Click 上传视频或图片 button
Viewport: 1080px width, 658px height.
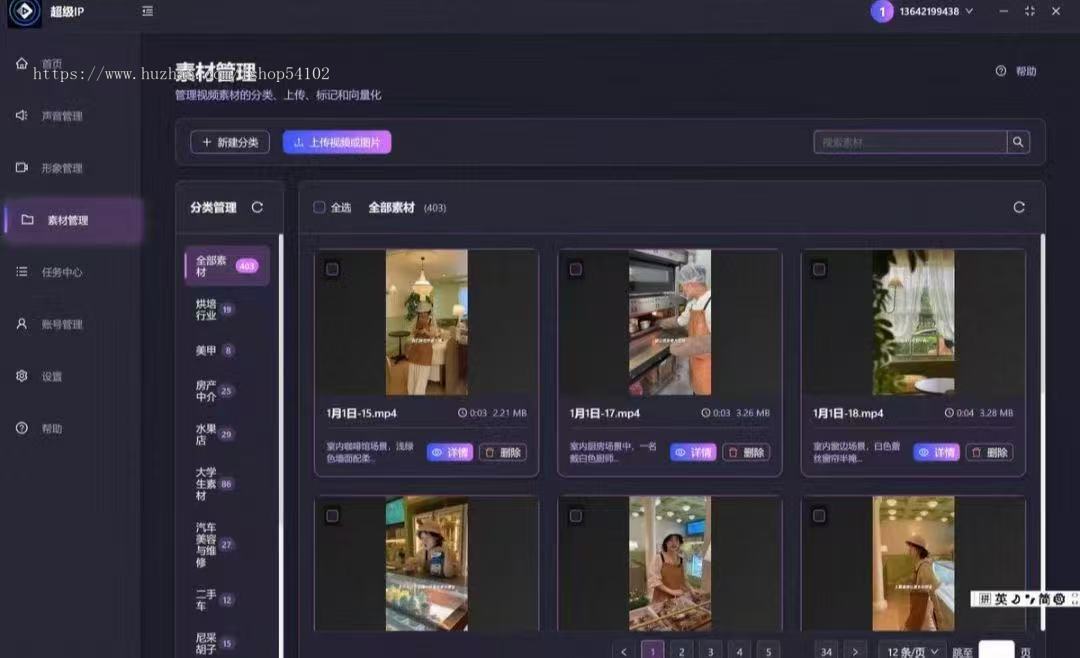tap(337, 142)
